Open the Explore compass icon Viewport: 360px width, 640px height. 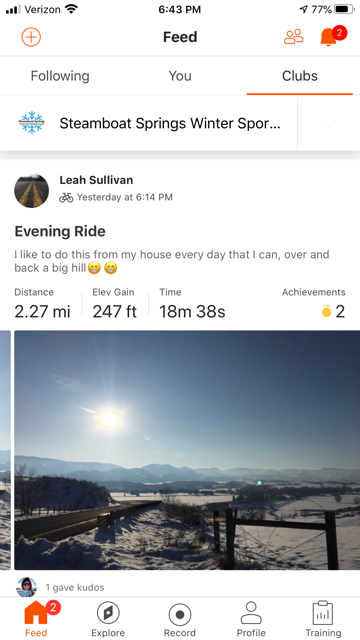click(x=108, y=613)
